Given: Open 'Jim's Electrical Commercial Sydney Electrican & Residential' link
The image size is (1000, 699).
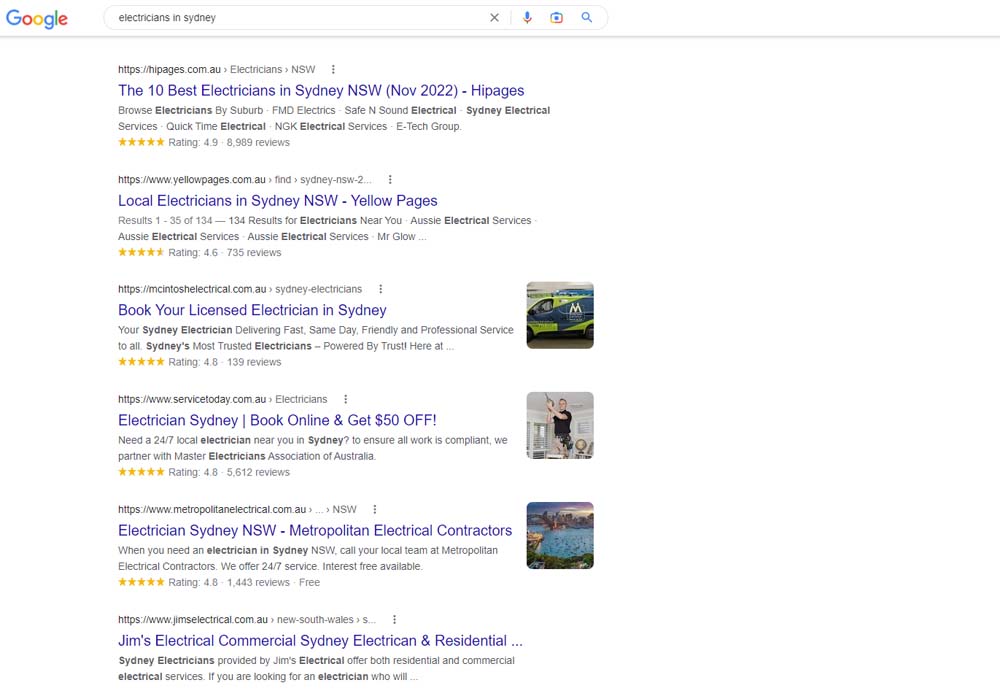Looking at the screenshot, I should (x=320, y=641).
